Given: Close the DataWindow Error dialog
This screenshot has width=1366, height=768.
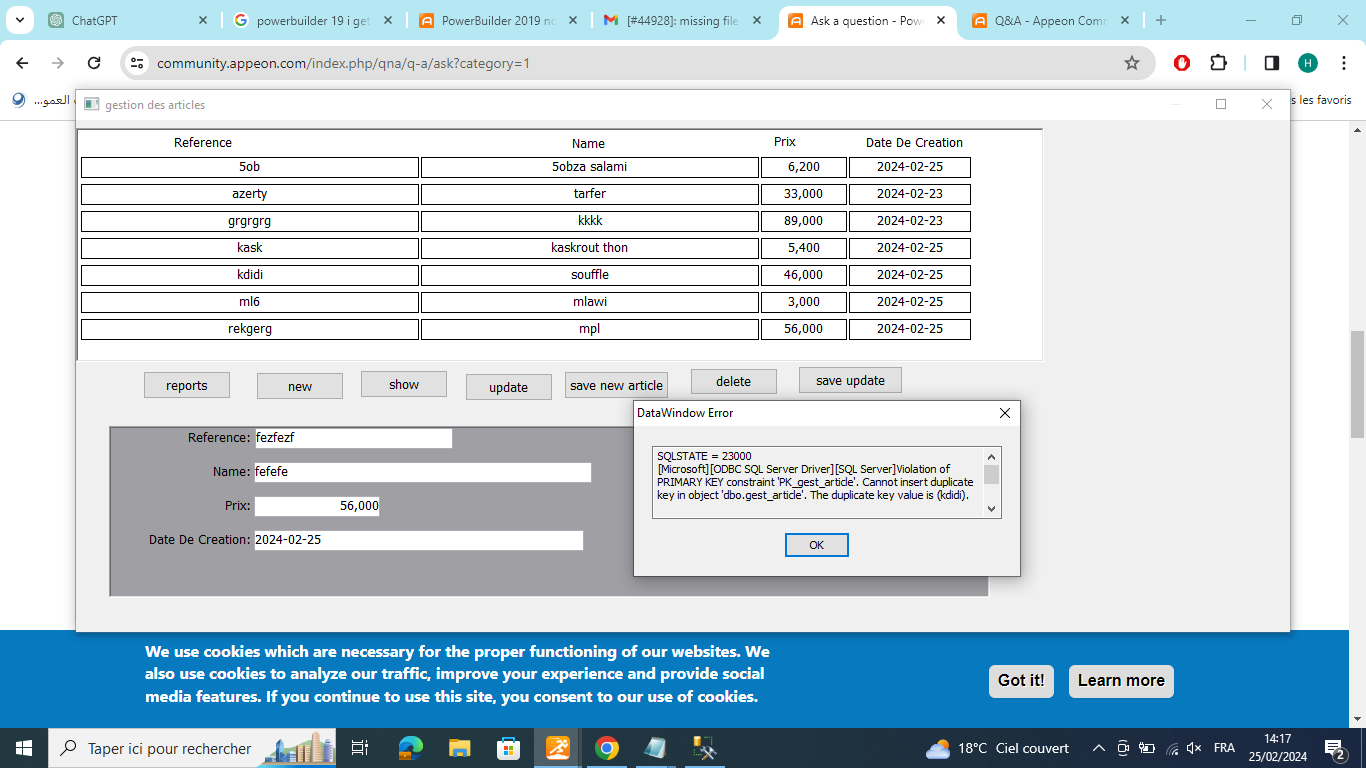Looking at the screenshot, I should point(1005,413).
